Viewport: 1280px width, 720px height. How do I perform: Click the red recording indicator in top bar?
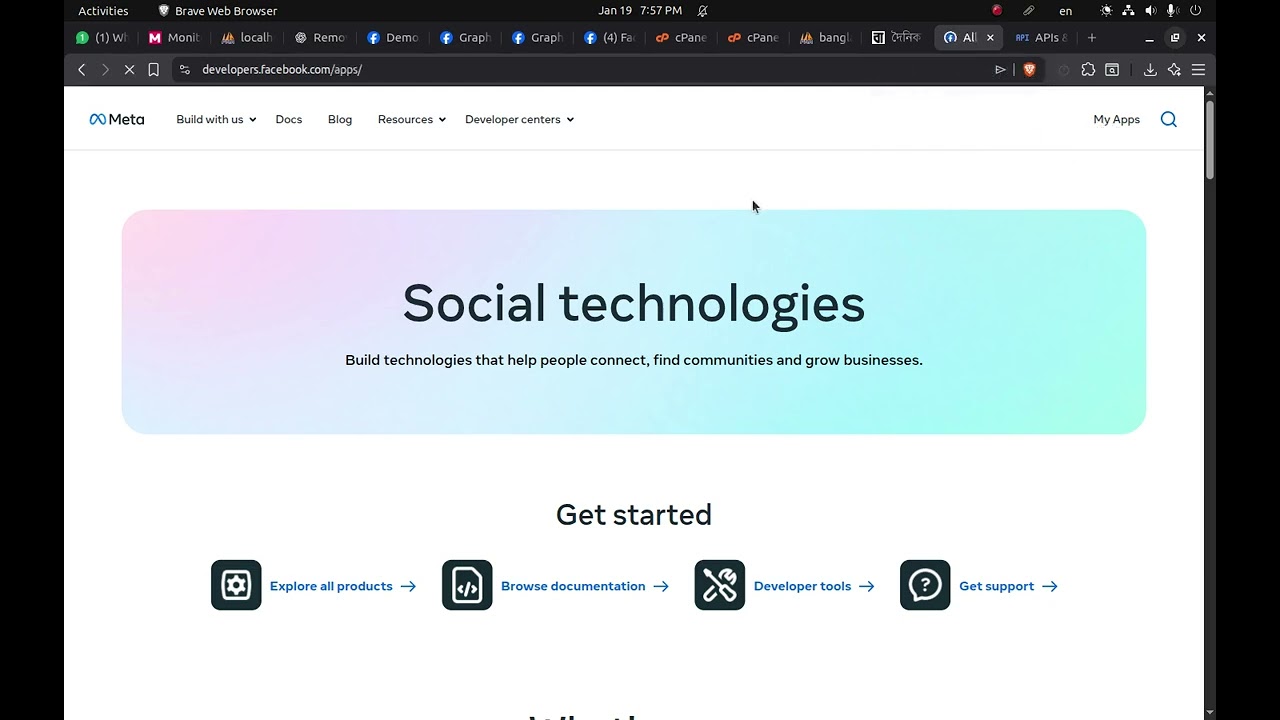997,10
